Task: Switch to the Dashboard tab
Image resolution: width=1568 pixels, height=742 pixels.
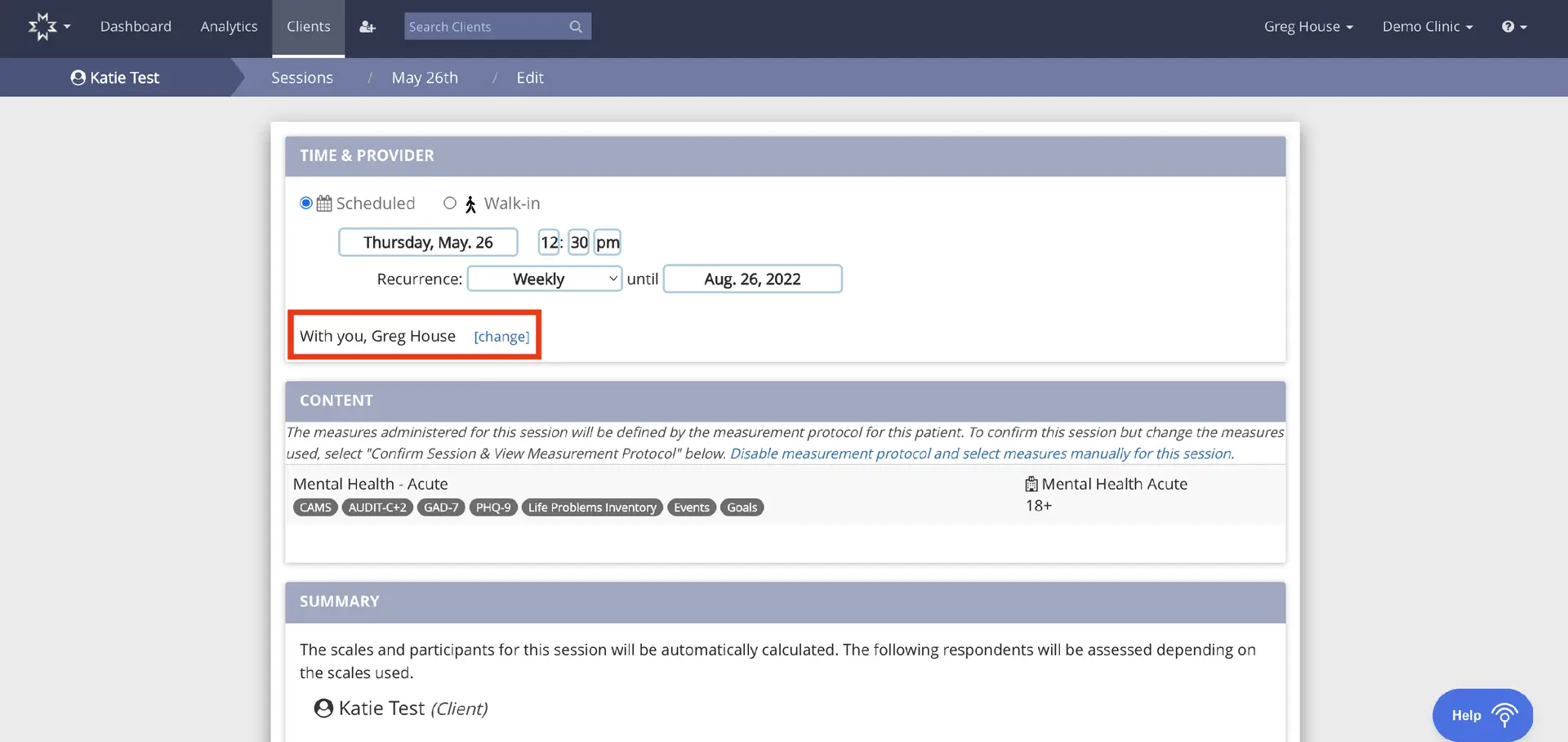Action: tap(136, 26)
